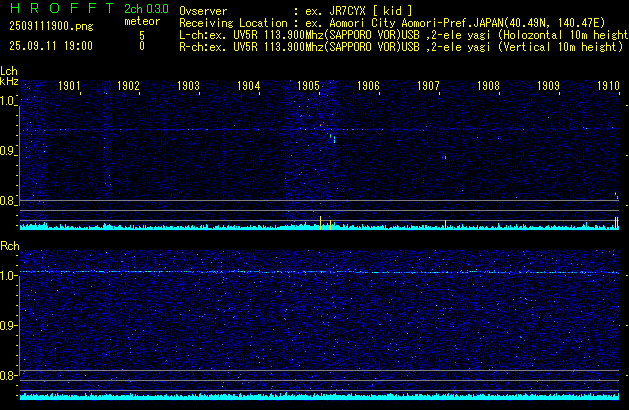Screen dimensions: 629x410
Task: Click the cyan meteor echo after 1905
Action: pyautogui.click(x=333, y=138)
